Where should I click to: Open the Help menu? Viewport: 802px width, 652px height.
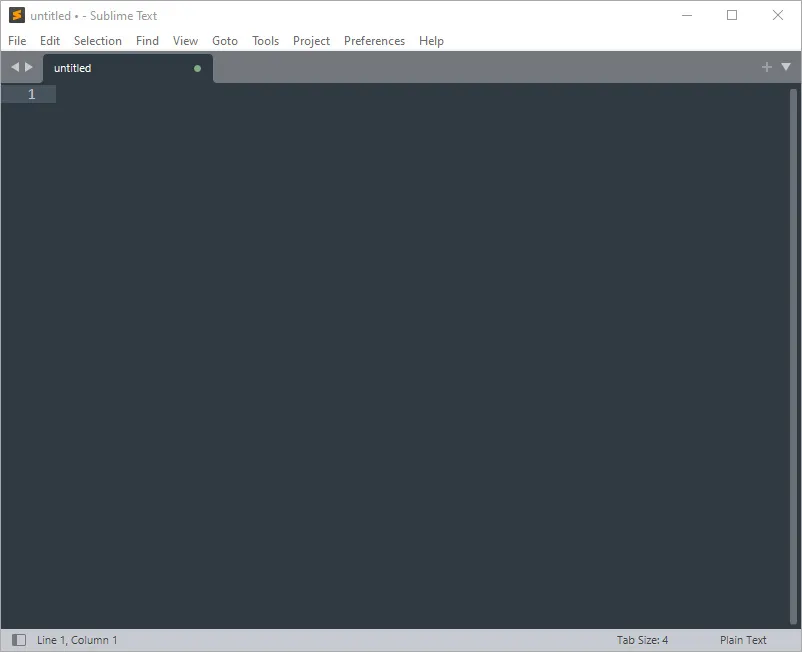431,41
